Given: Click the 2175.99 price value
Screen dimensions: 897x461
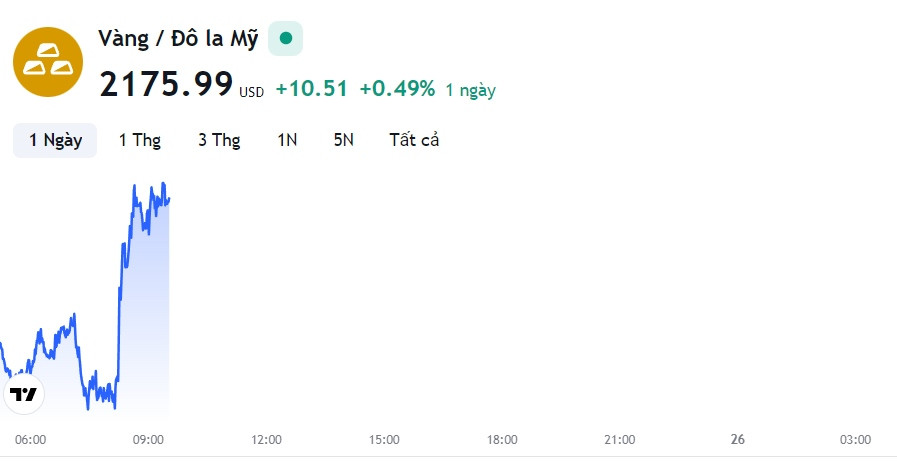Looking at the screenshot, I should [x=166, y=85].
